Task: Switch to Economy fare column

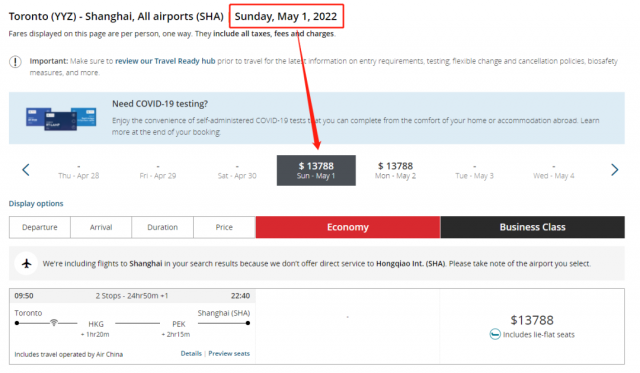Action: pyautogui.click(x=348, y=227)
